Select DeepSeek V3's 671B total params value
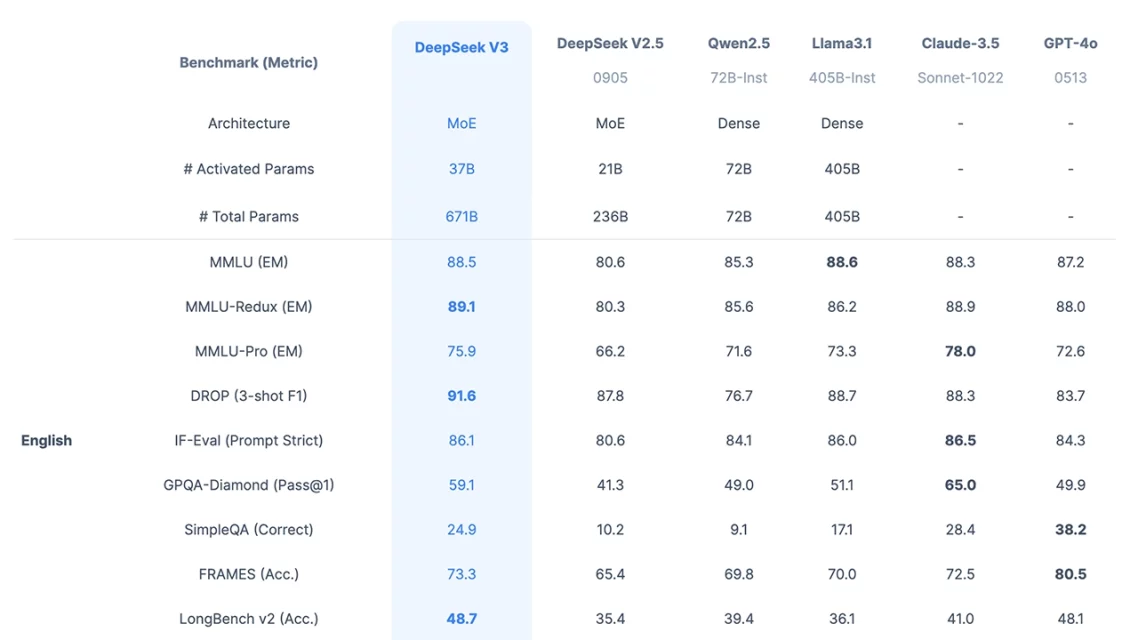The height and width of the screenshot is (640, 1138). [x=461, y=216]
